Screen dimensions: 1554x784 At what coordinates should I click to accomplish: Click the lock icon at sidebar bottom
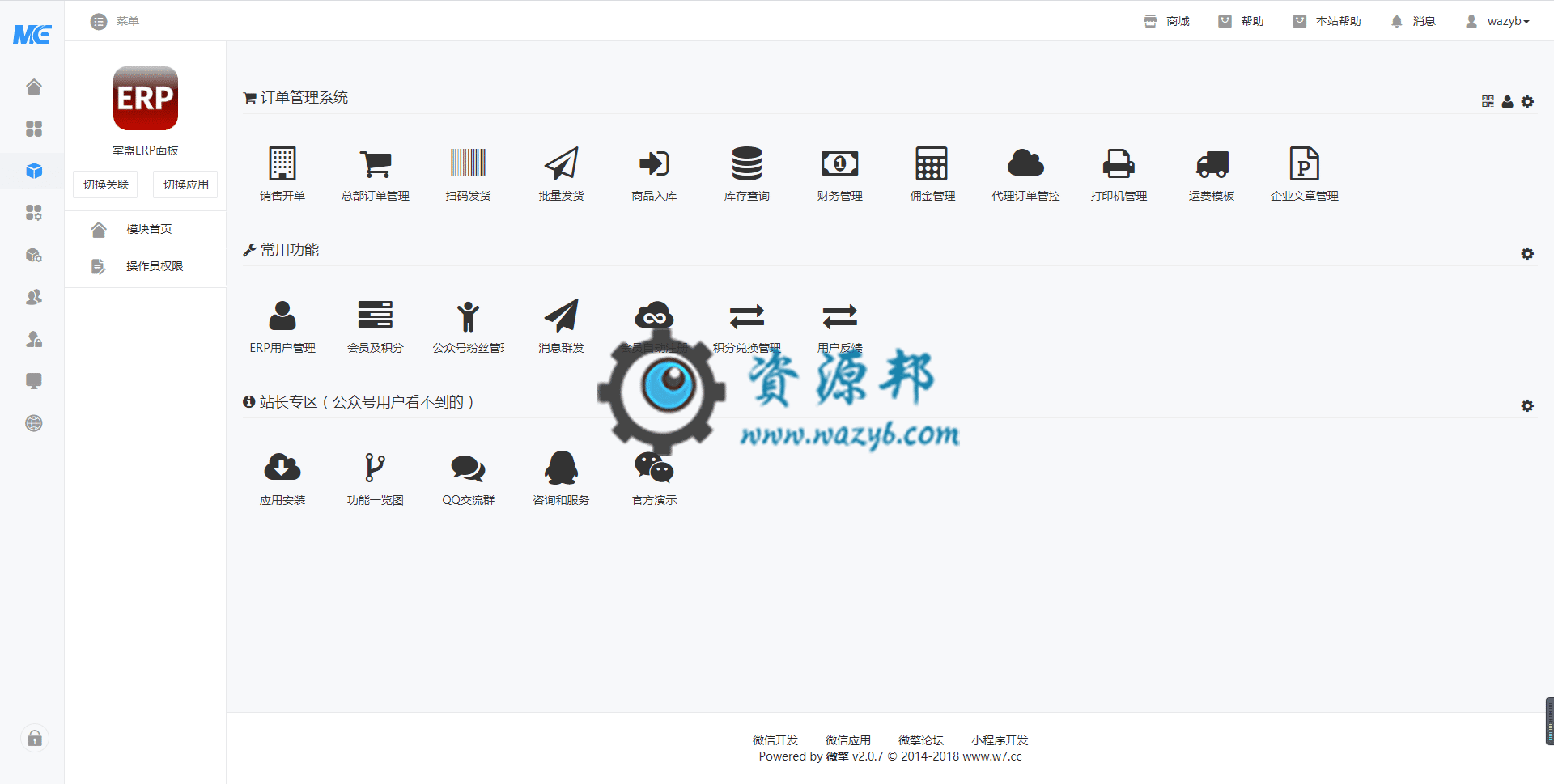point(35,738)
